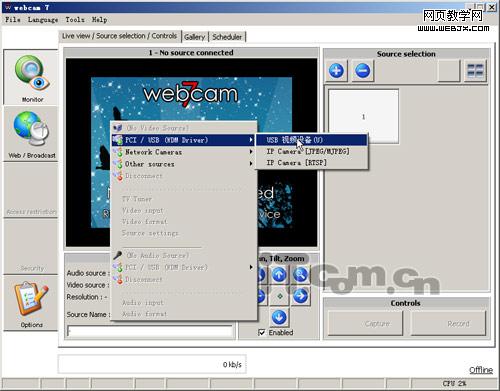Click the Capture button in Controls
Viewport: 500px width, 391px height.
[x=365, y=323]
